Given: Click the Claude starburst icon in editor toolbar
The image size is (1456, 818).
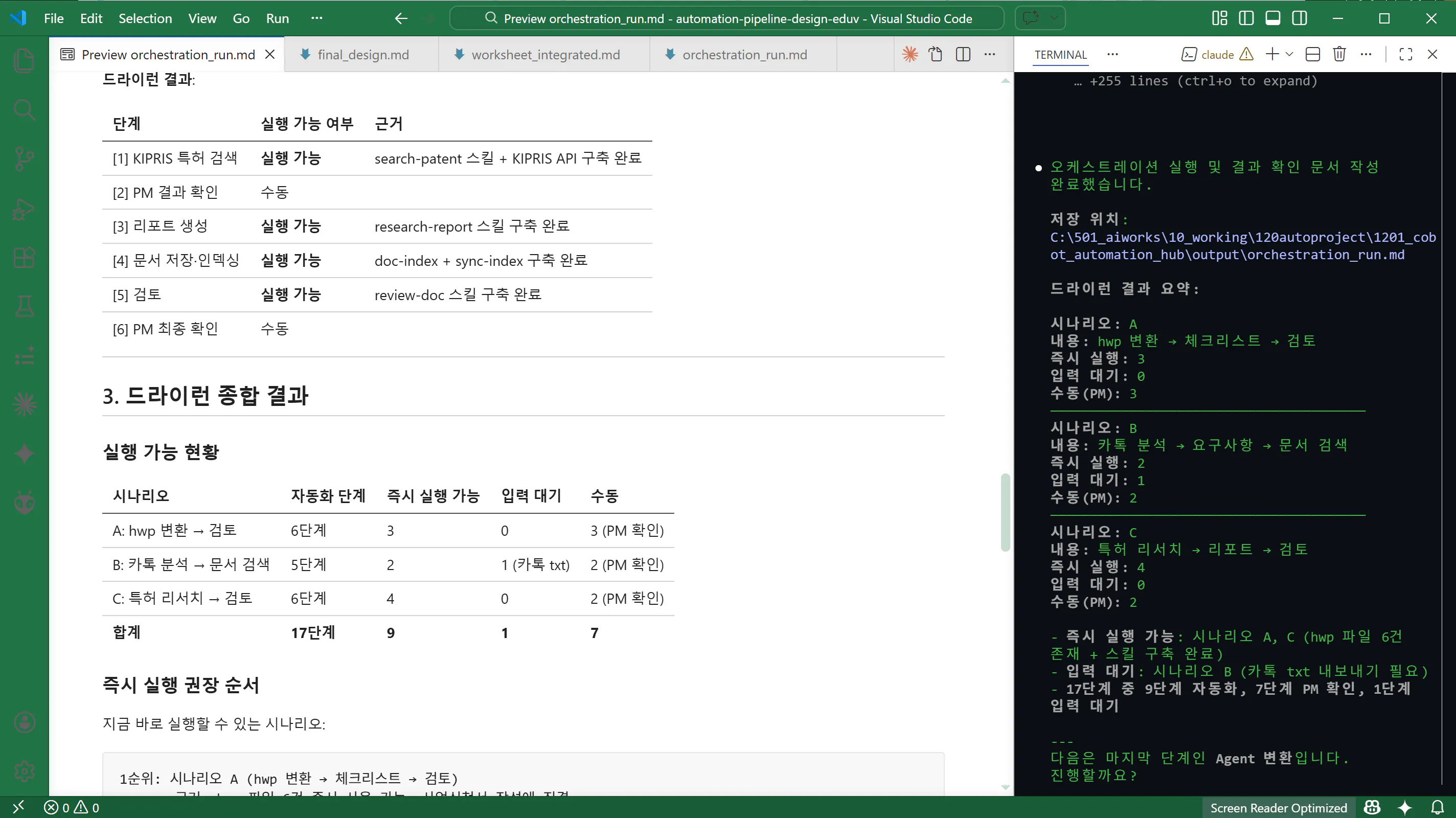Looking at the screenshot, I should [x=910, y=54].
